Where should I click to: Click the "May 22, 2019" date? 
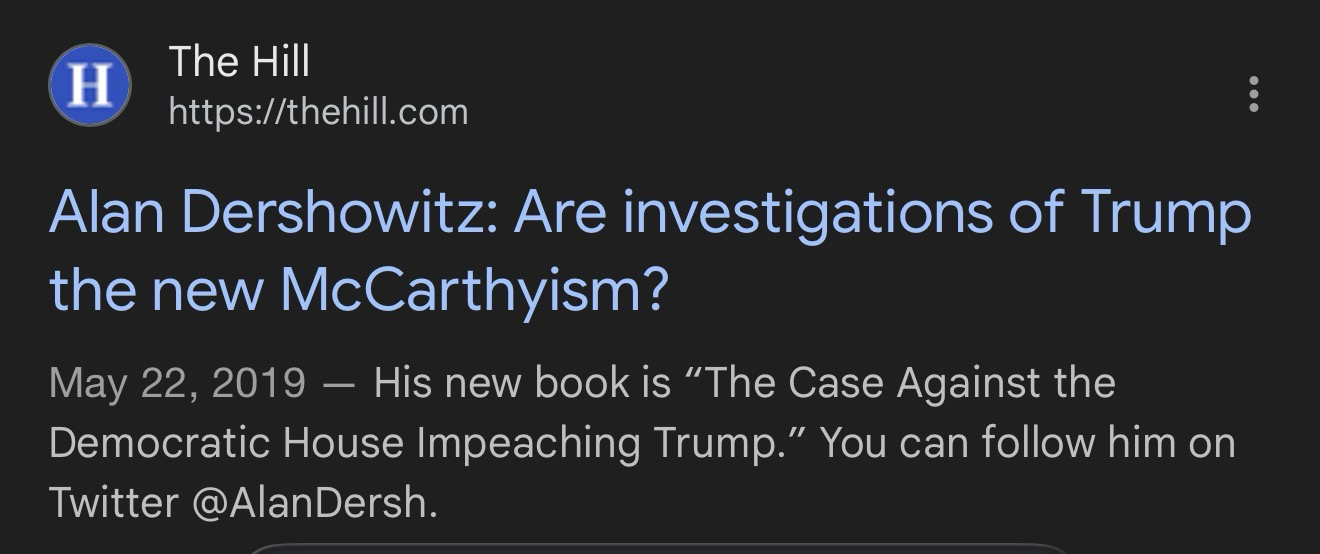pyautogui.click(x=177, y=383)
